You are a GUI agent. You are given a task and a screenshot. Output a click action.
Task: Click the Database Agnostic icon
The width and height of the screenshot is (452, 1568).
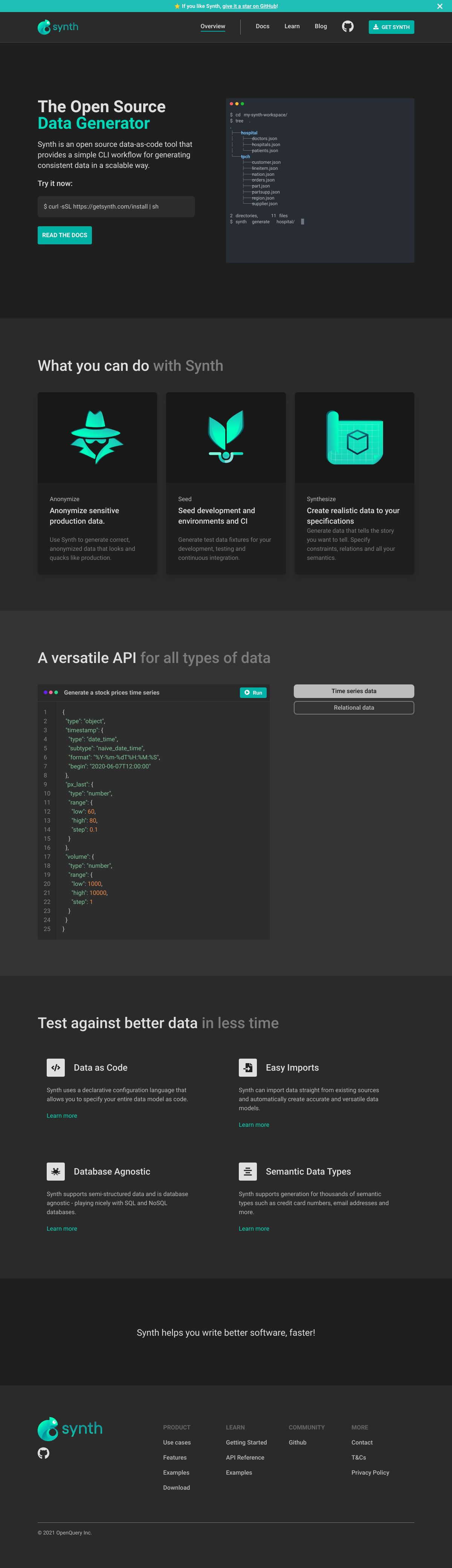pos(55,1171)
